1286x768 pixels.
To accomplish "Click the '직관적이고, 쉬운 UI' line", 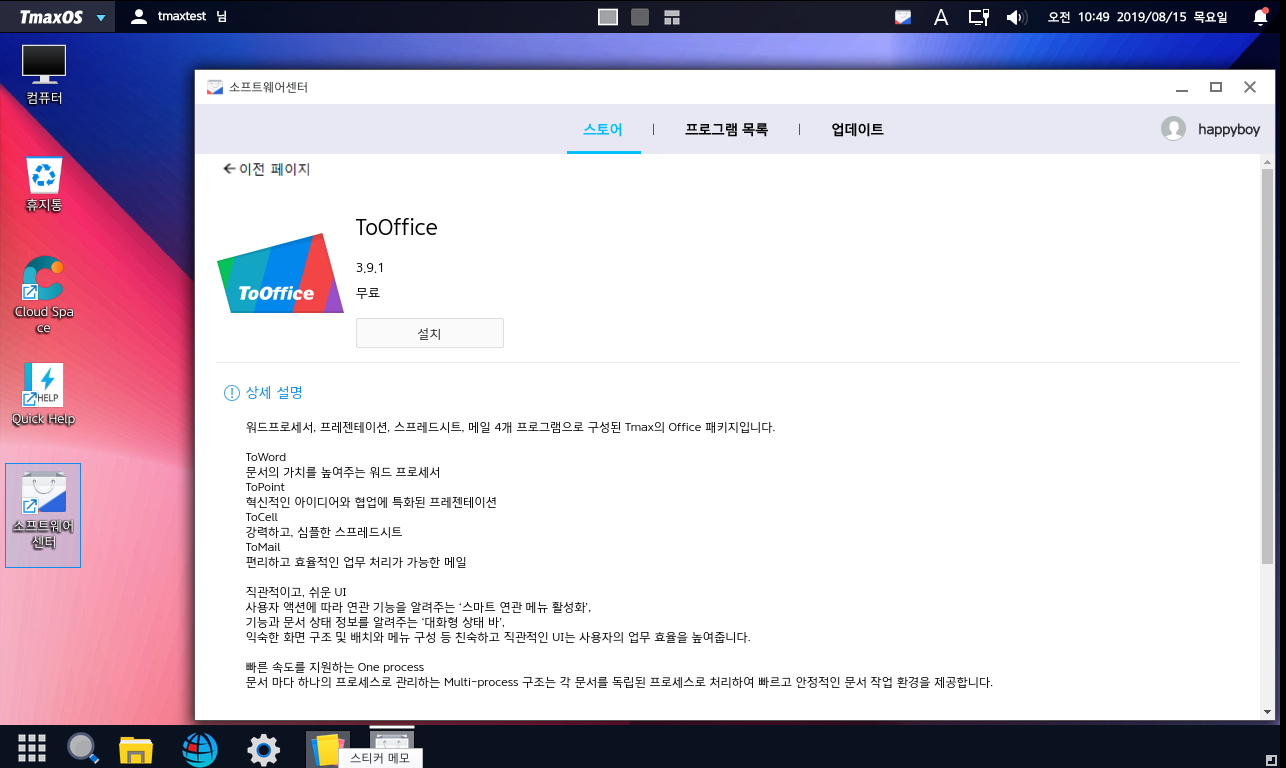I will (296, 592).
